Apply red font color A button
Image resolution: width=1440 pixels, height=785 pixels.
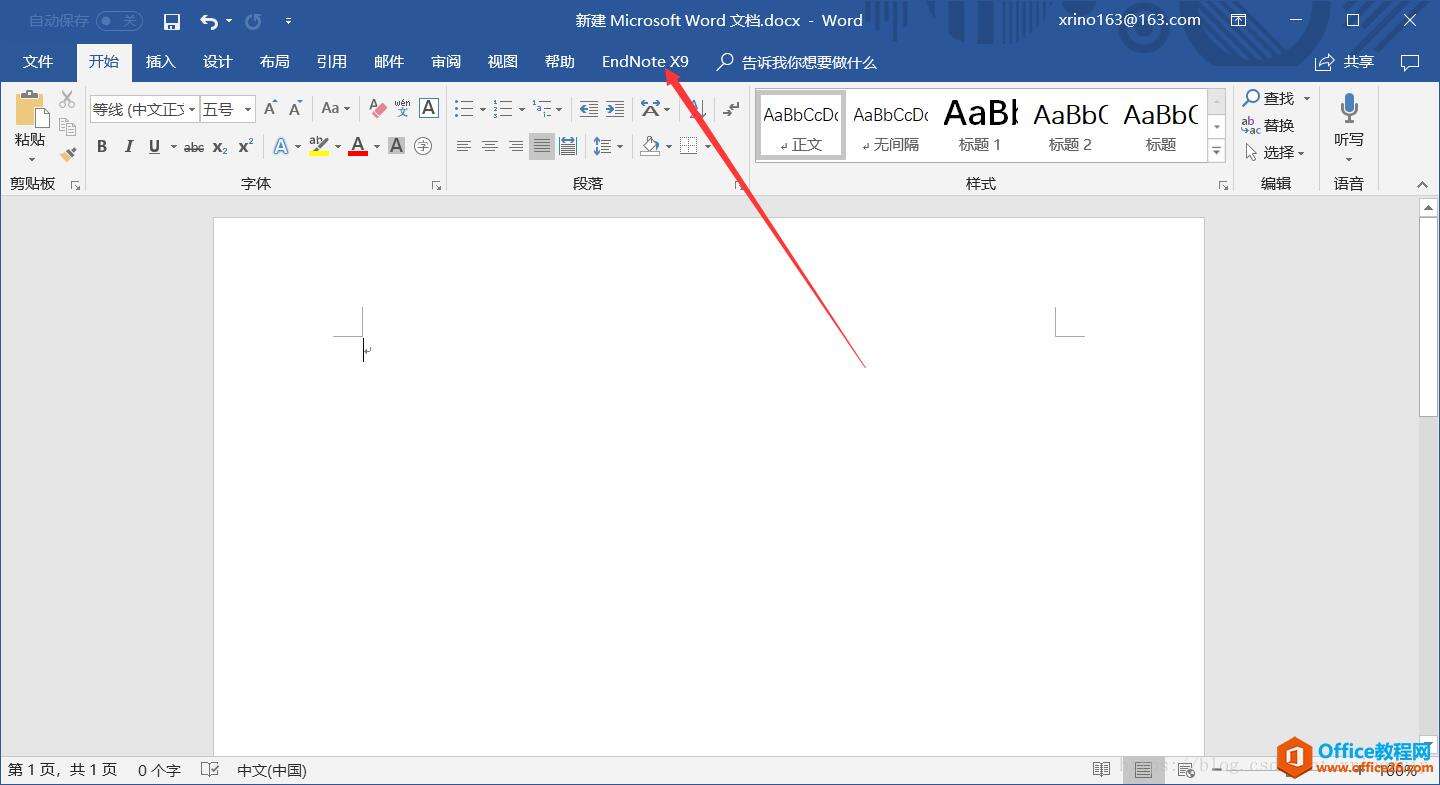[358, 147]
